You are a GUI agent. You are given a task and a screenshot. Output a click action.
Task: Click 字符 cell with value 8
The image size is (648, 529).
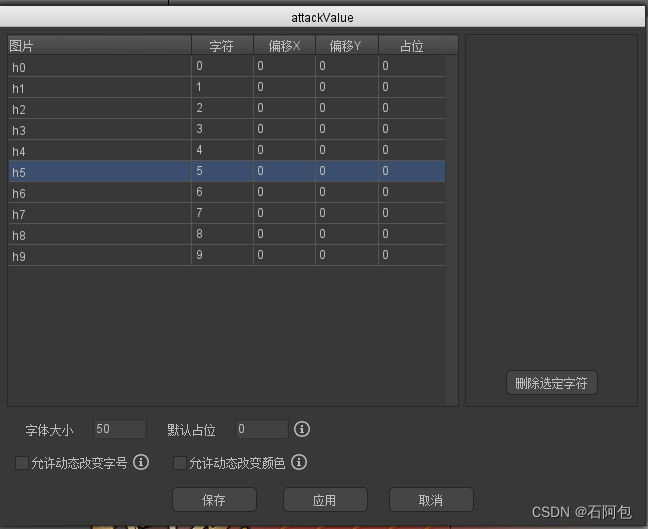click(222, 234)
